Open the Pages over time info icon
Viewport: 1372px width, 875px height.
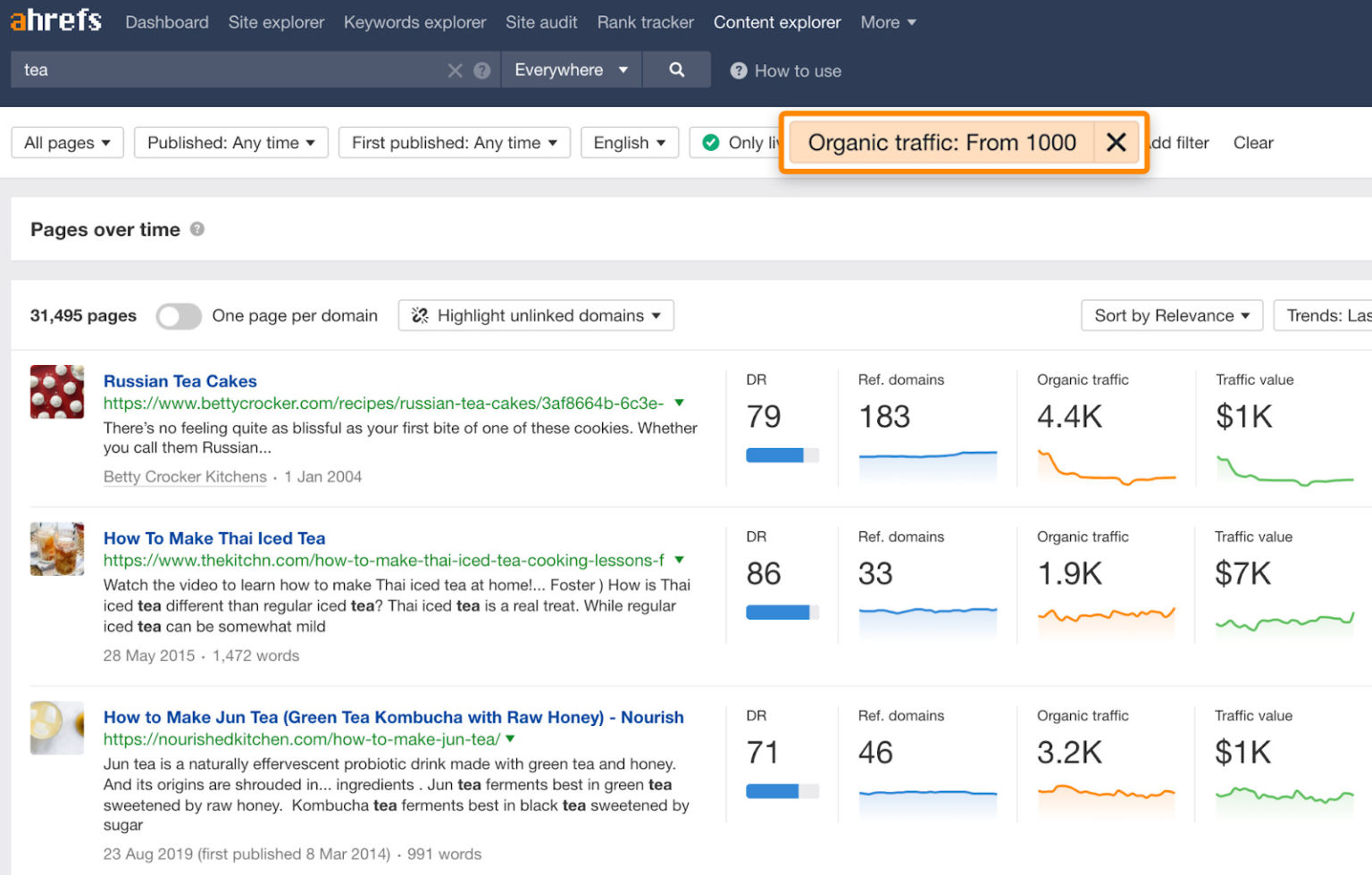[197, 229]
